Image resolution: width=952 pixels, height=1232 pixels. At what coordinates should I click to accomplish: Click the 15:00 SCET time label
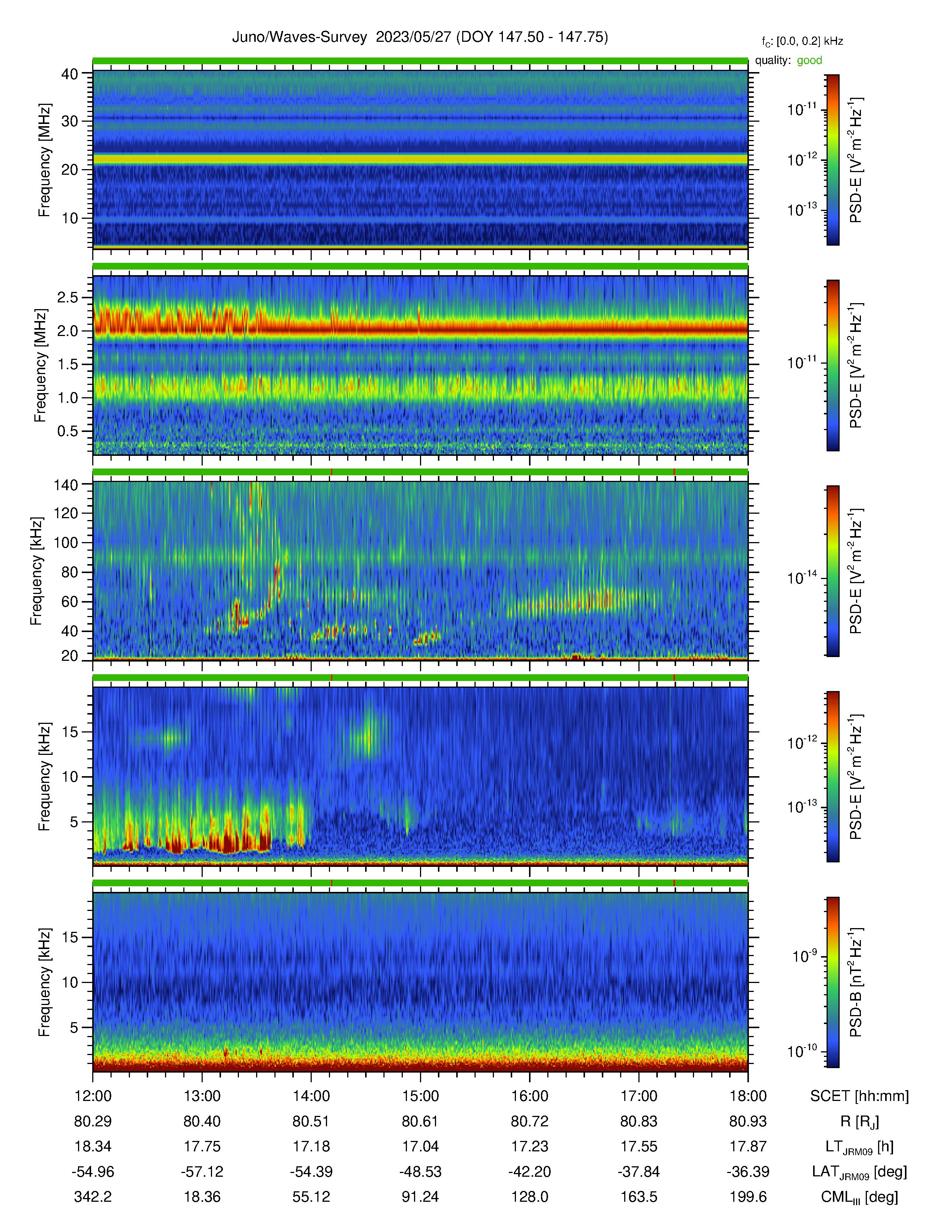pos(420,1096)
